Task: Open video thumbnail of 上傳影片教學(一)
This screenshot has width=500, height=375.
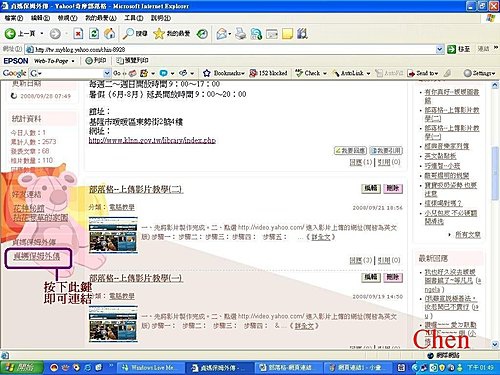Action: coord(113,324)
